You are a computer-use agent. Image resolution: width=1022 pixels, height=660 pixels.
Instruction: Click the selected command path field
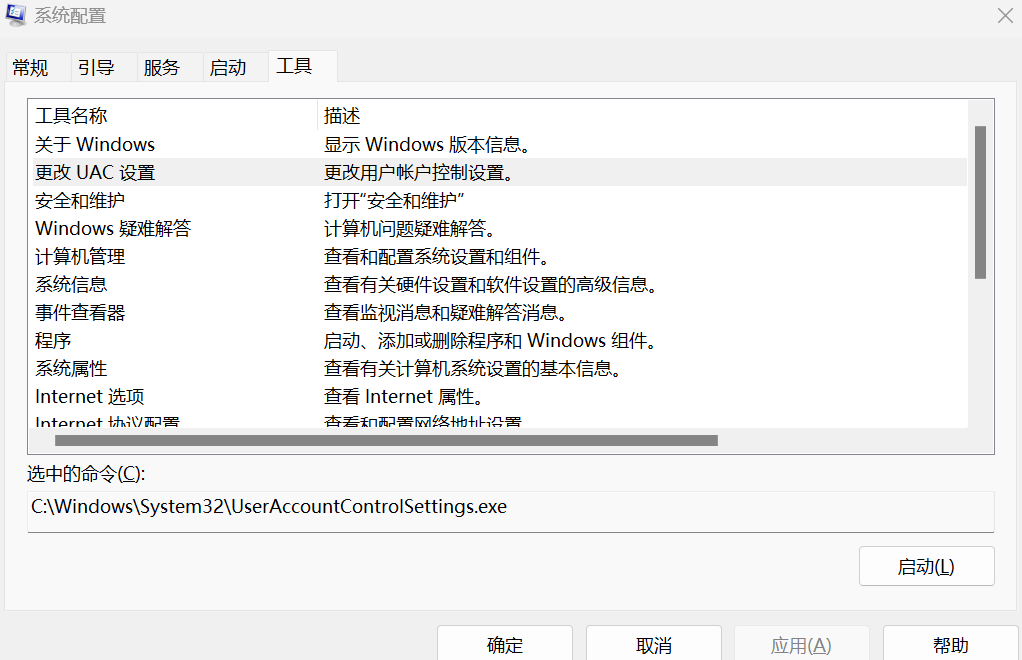tap(510, 508)
